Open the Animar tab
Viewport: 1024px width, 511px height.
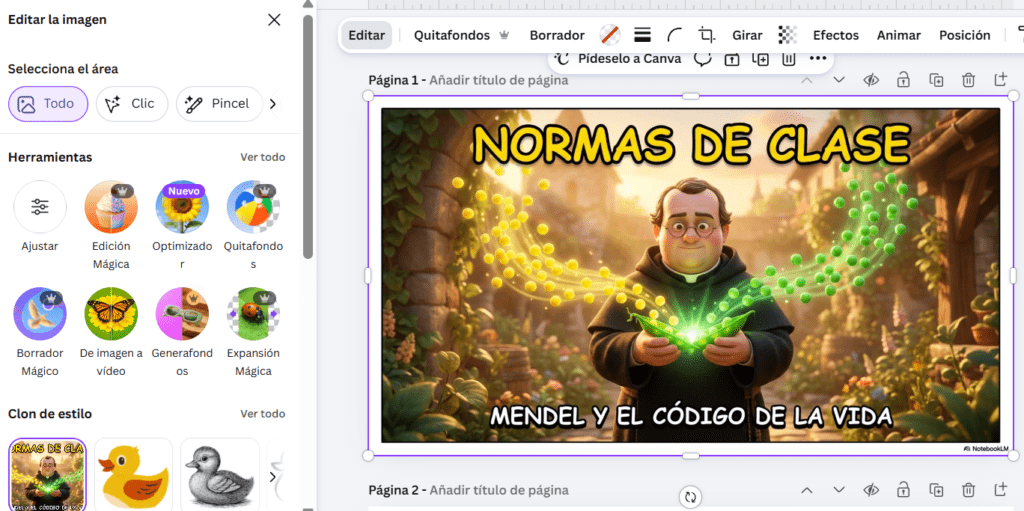coord(899,35)
